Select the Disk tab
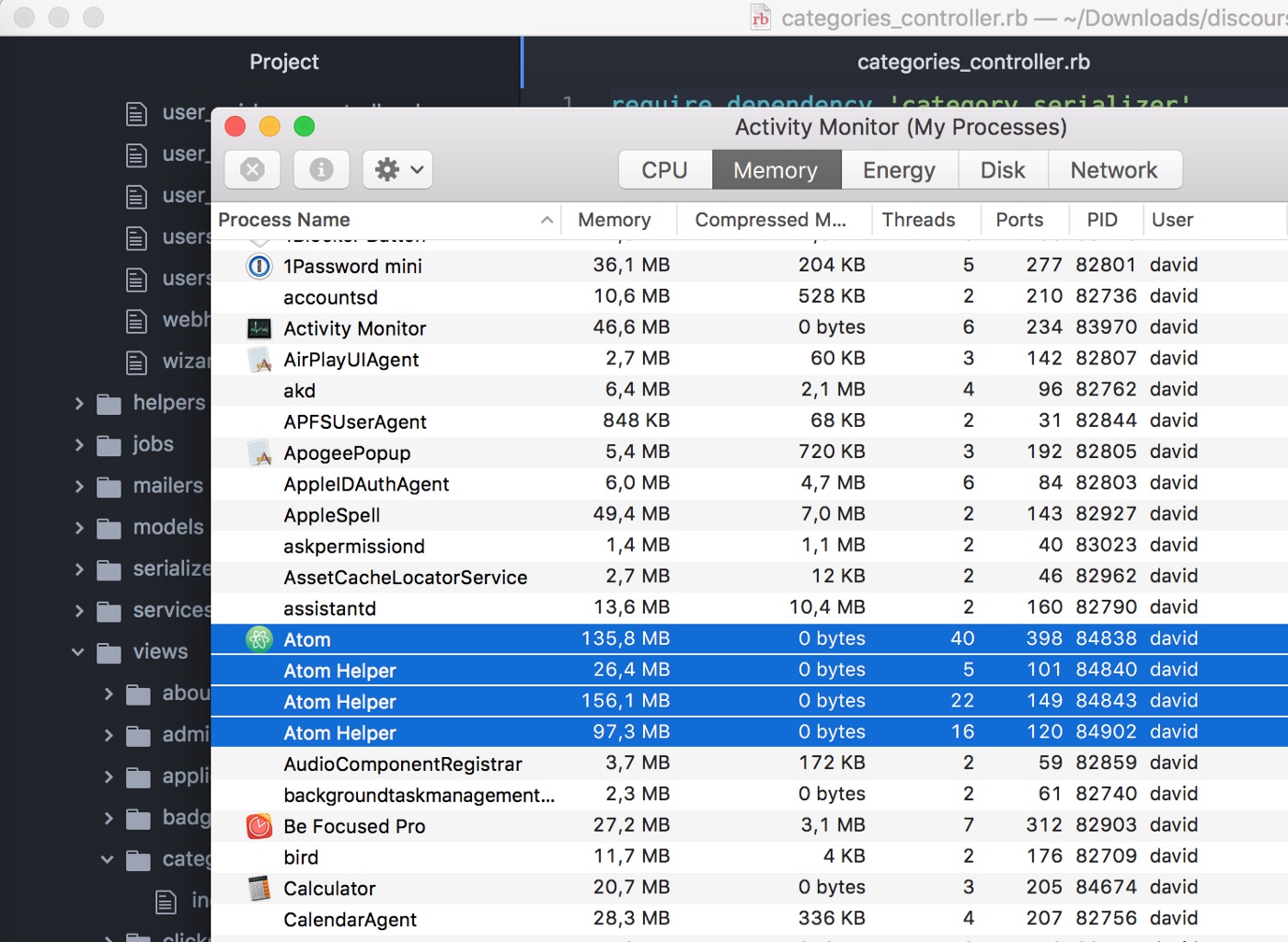 pos(1002,170)
